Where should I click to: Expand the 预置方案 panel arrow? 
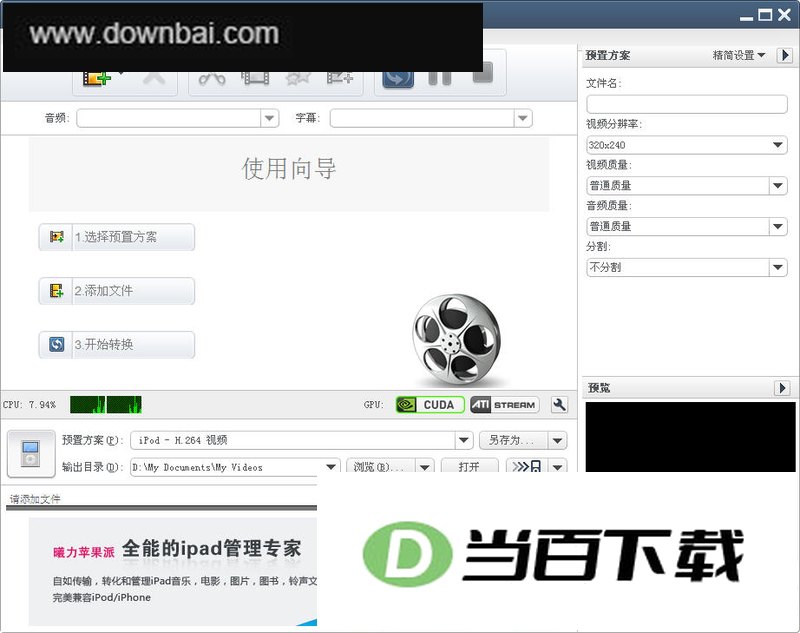(784, 55)
